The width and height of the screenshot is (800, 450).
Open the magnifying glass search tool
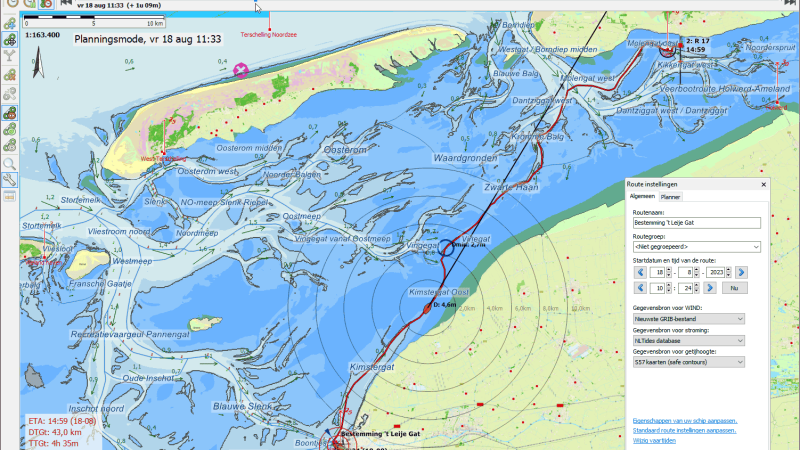tap(10, 164)
